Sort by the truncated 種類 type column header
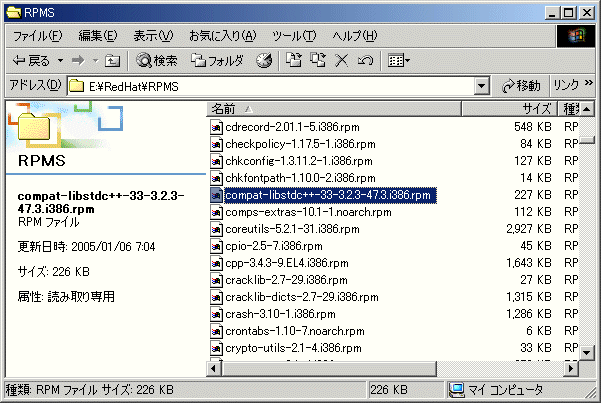 [570, 109]
